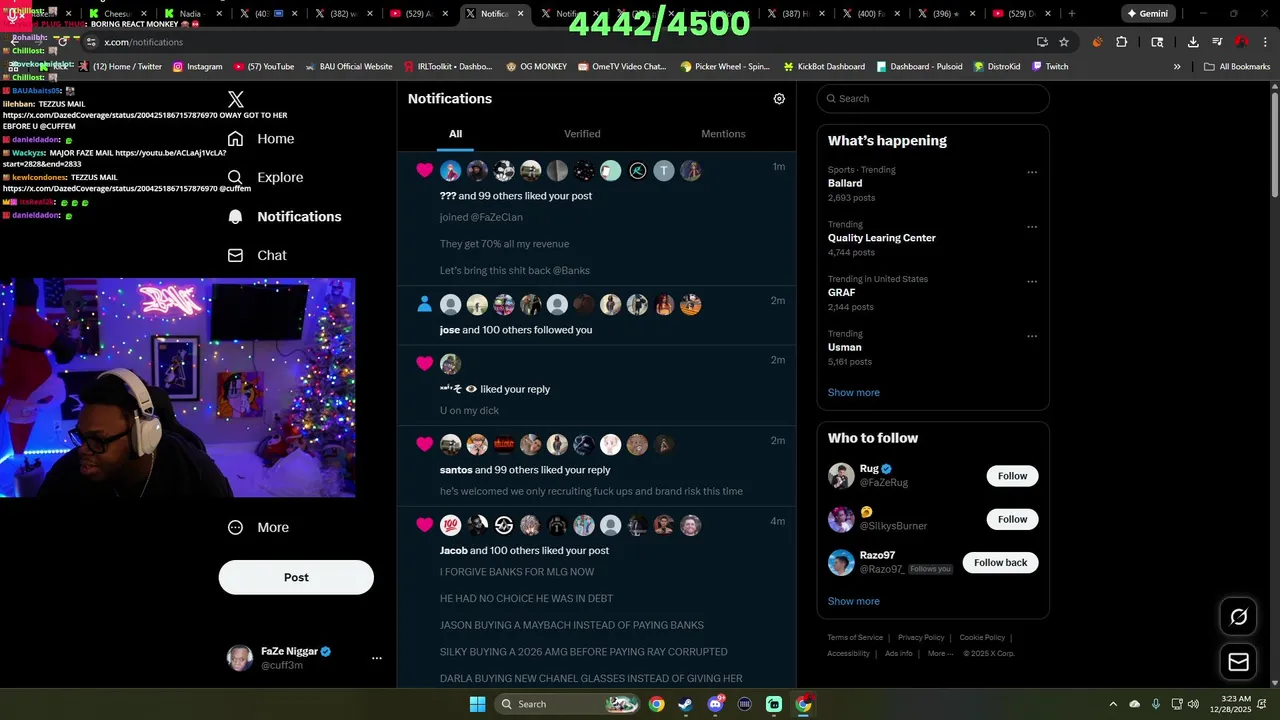Follow back Razo97
Viewport: 1280px width, 720px height.
(x=1000, y=562)
